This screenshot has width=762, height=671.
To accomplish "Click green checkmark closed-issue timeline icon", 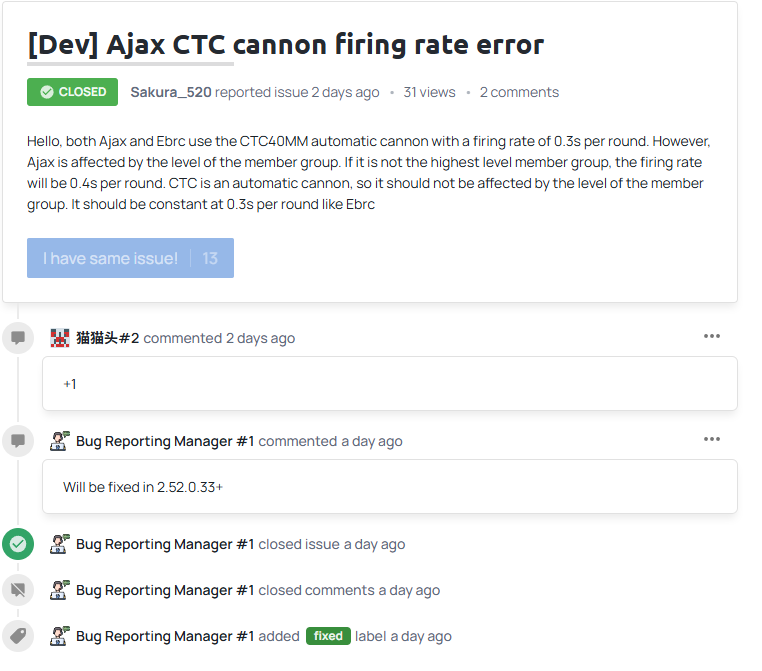I will [18, 544].
